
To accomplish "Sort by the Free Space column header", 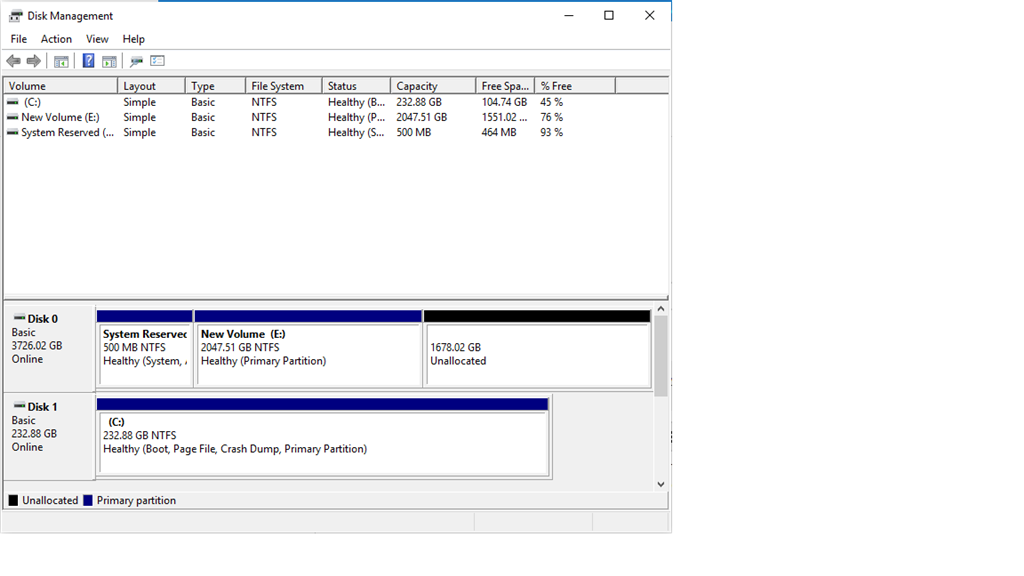I will click(x=505, y=86).
